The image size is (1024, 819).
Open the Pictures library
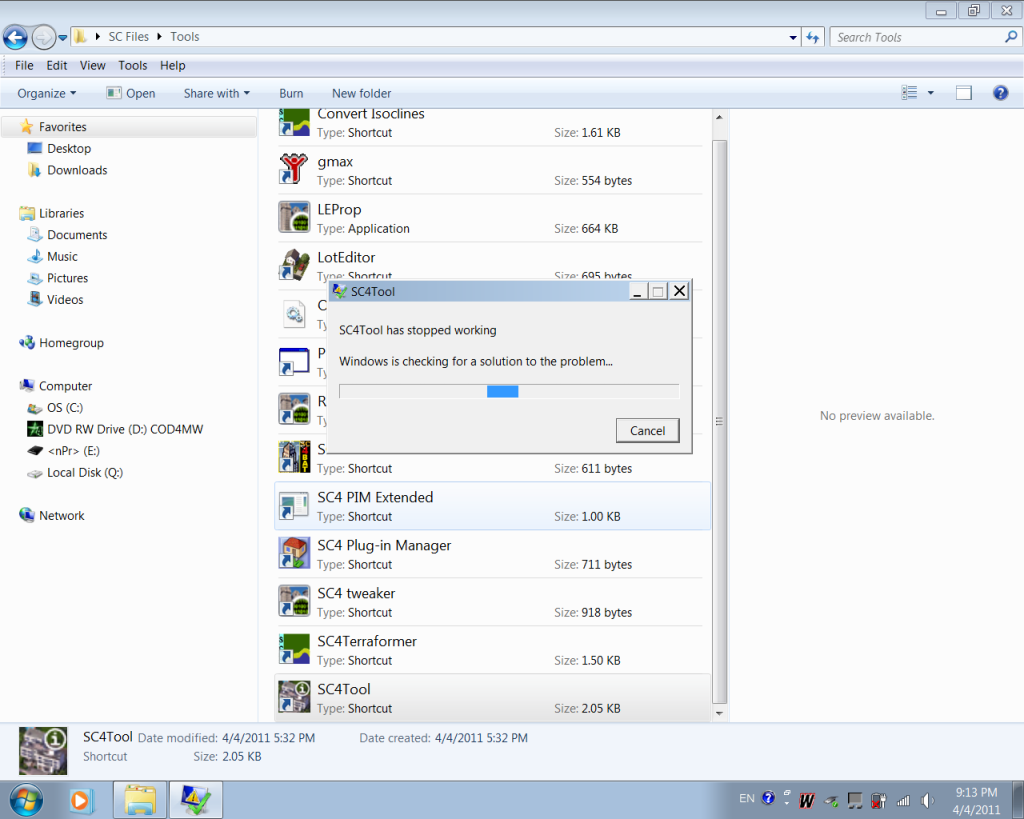tap(67, 278)
